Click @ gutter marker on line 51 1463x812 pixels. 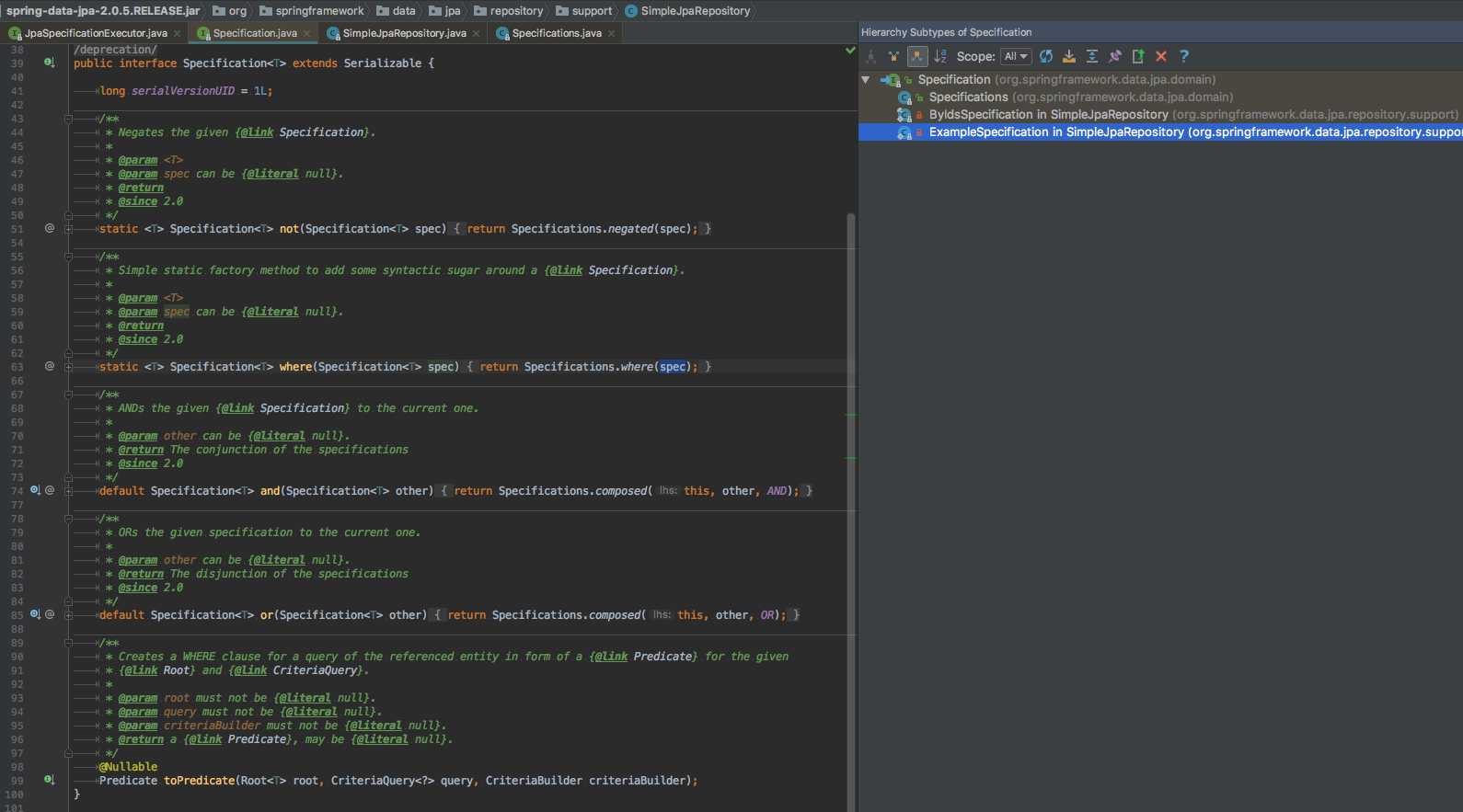(x=50, y=228)
